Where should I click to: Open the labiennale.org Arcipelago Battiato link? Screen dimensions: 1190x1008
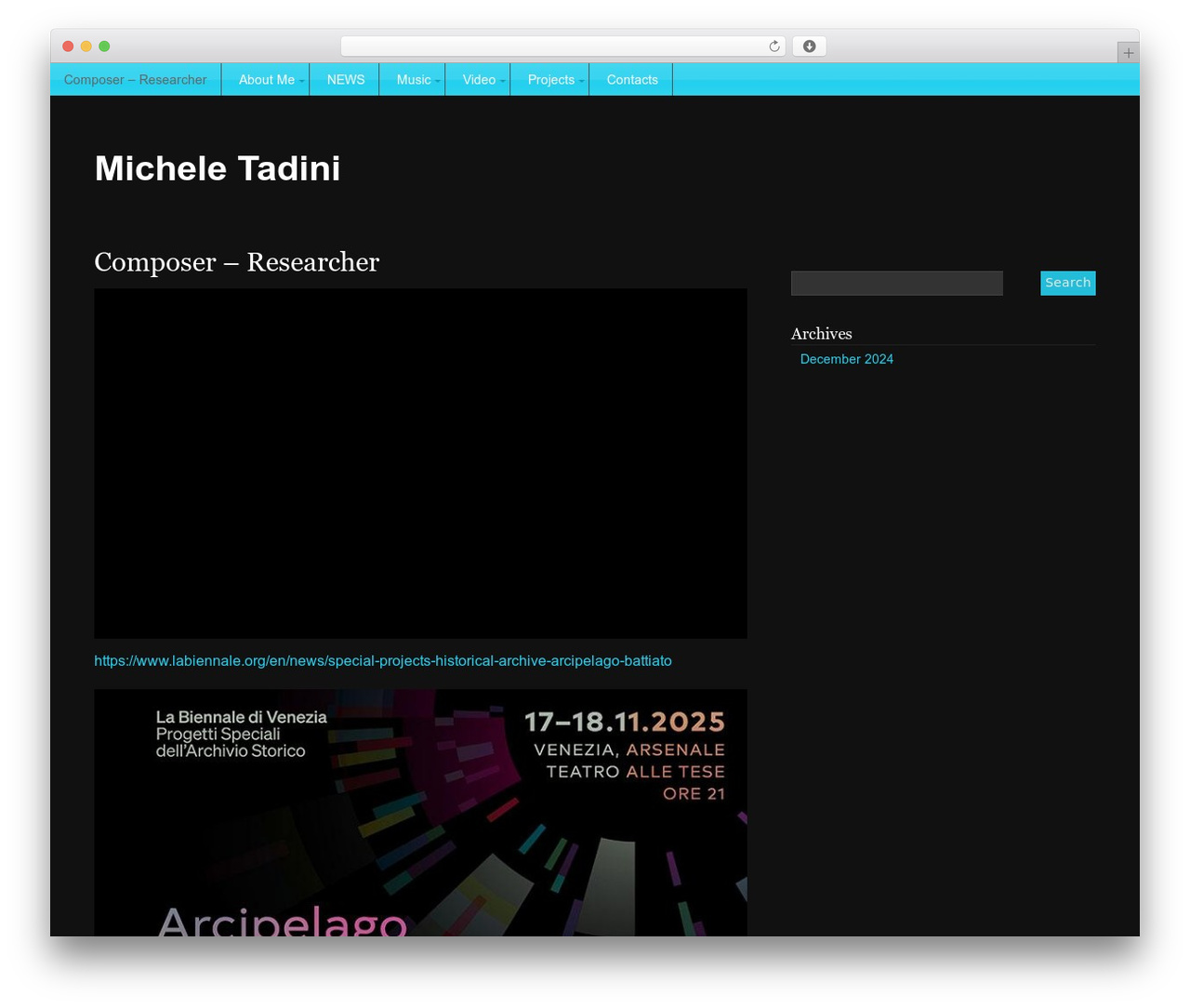[383, 661]
